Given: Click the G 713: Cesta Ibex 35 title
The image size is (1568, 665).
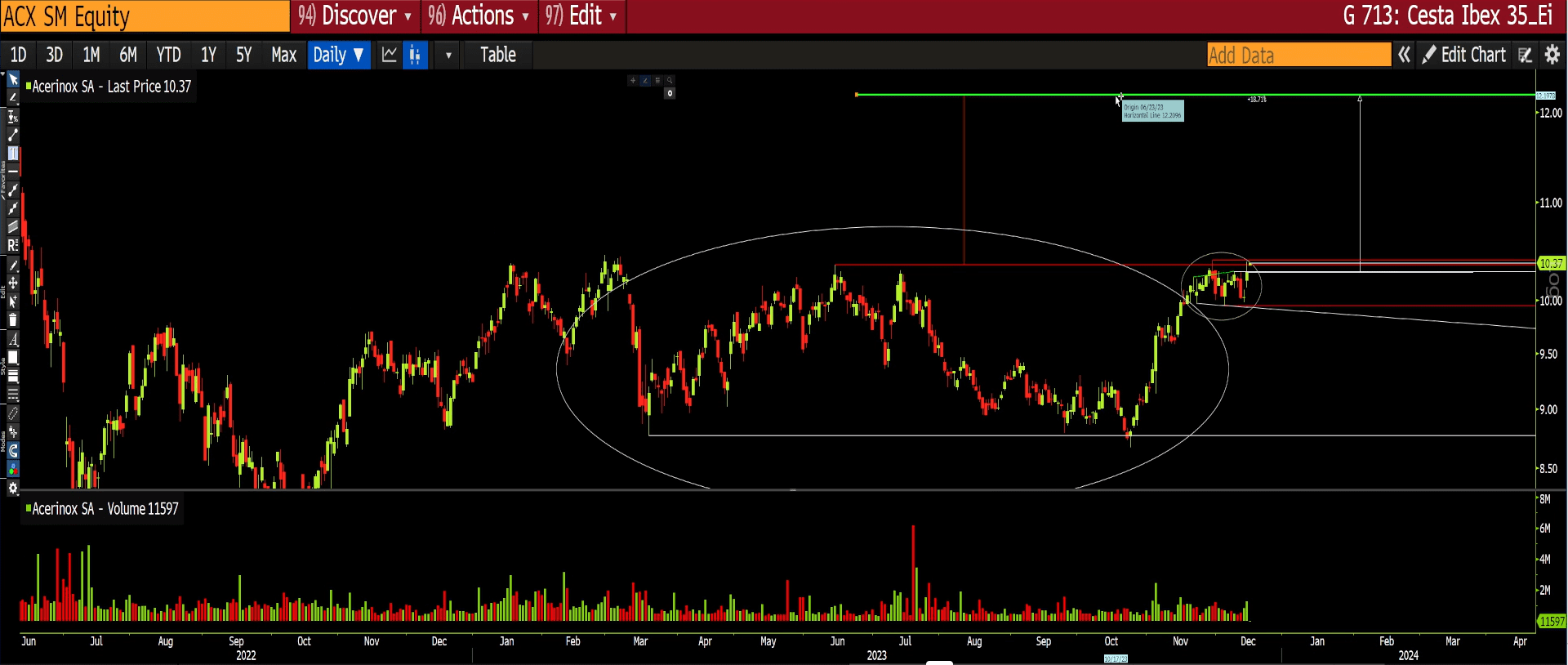Looking at the screenshot, I should click(x=1448, y=16).
